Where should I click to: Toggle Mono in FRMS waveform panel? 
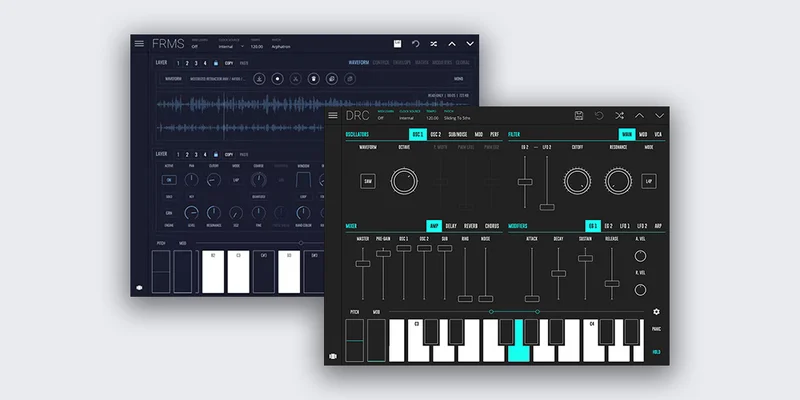[x=458, y=79]
